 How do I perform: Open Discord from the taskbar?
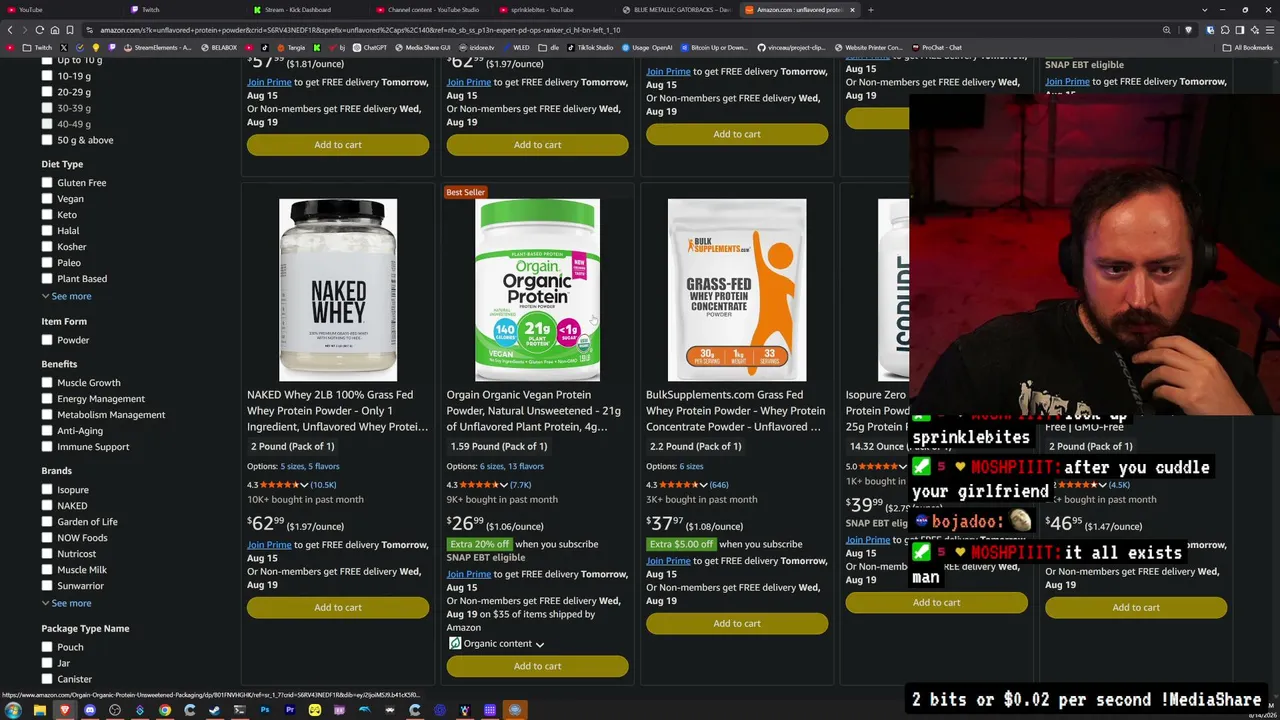90,710
